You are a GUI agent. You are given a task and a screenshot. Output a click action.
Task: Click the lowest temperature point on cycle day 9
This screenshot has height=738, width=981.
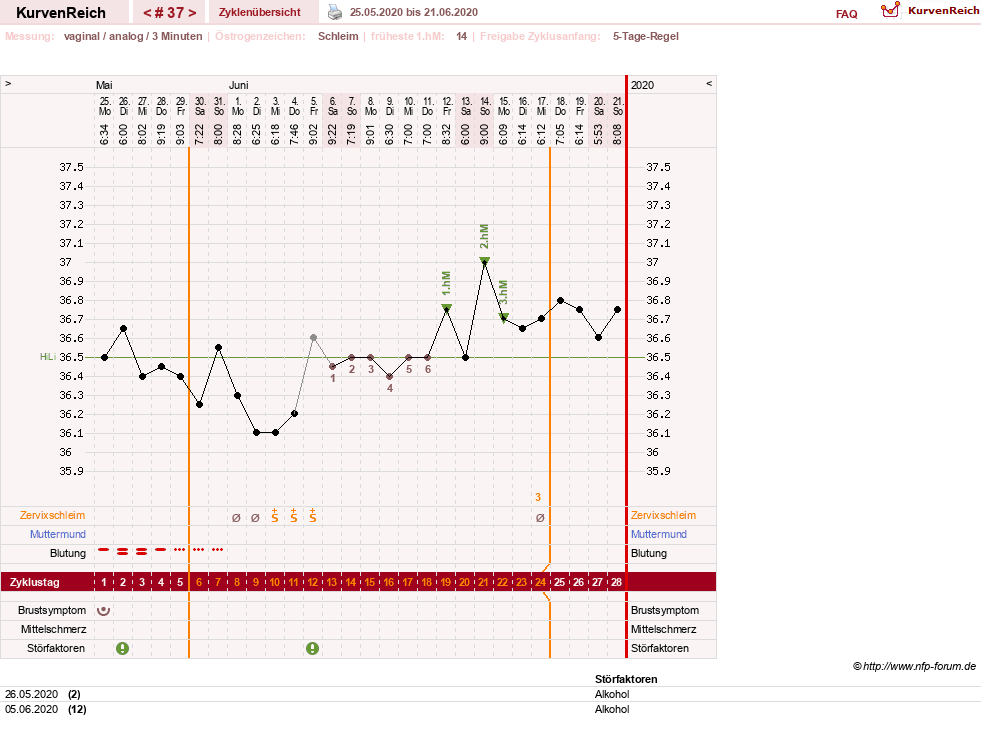pos(257,433)
